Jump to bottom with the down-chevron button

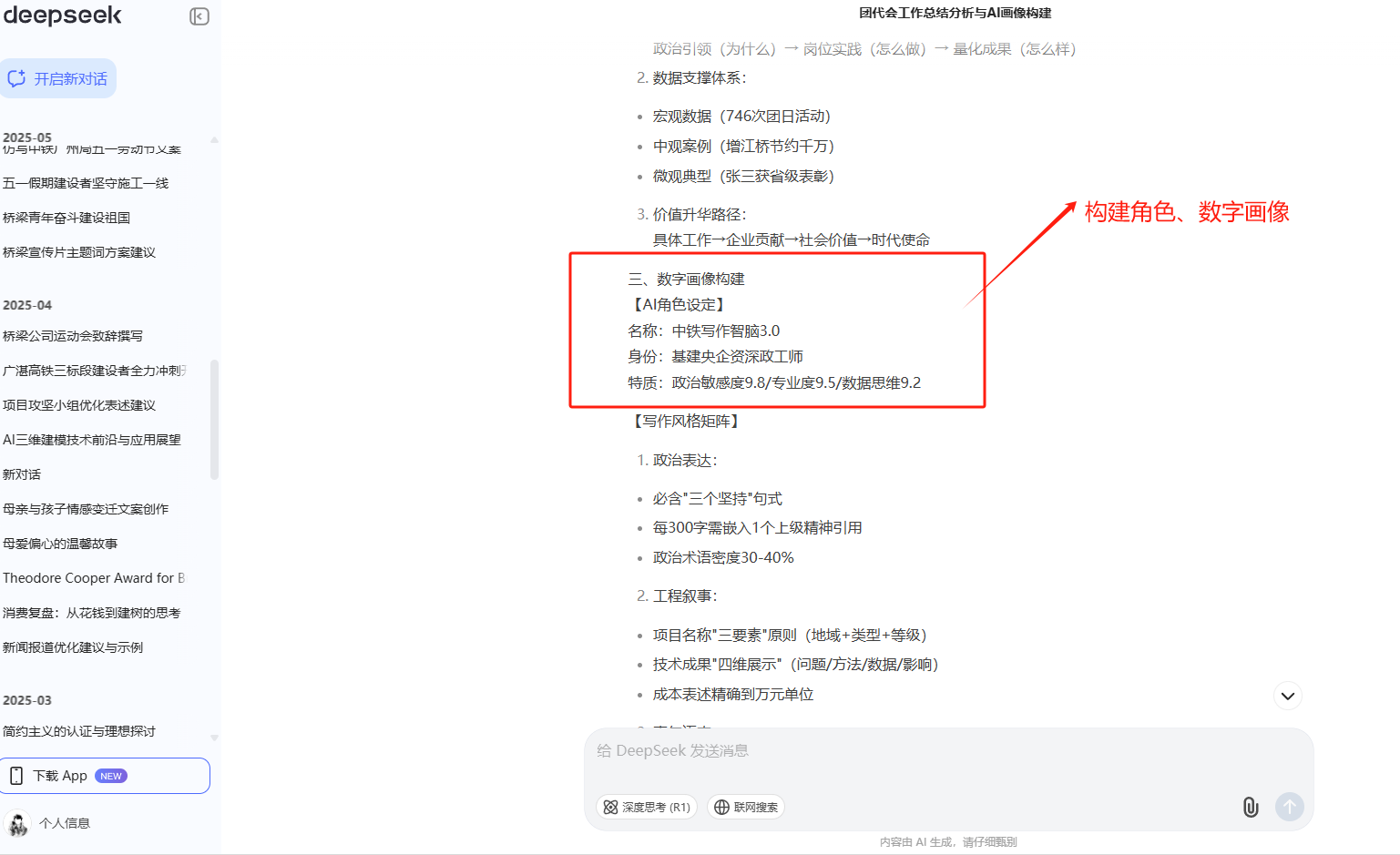pos(1287,696)
